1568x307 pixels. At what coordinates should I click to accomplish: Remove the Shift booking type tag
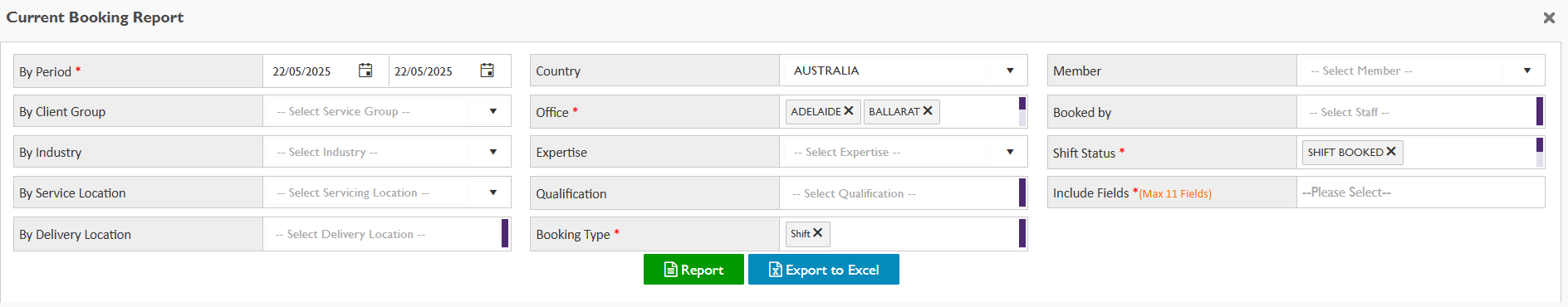click(x=818, y=233)
